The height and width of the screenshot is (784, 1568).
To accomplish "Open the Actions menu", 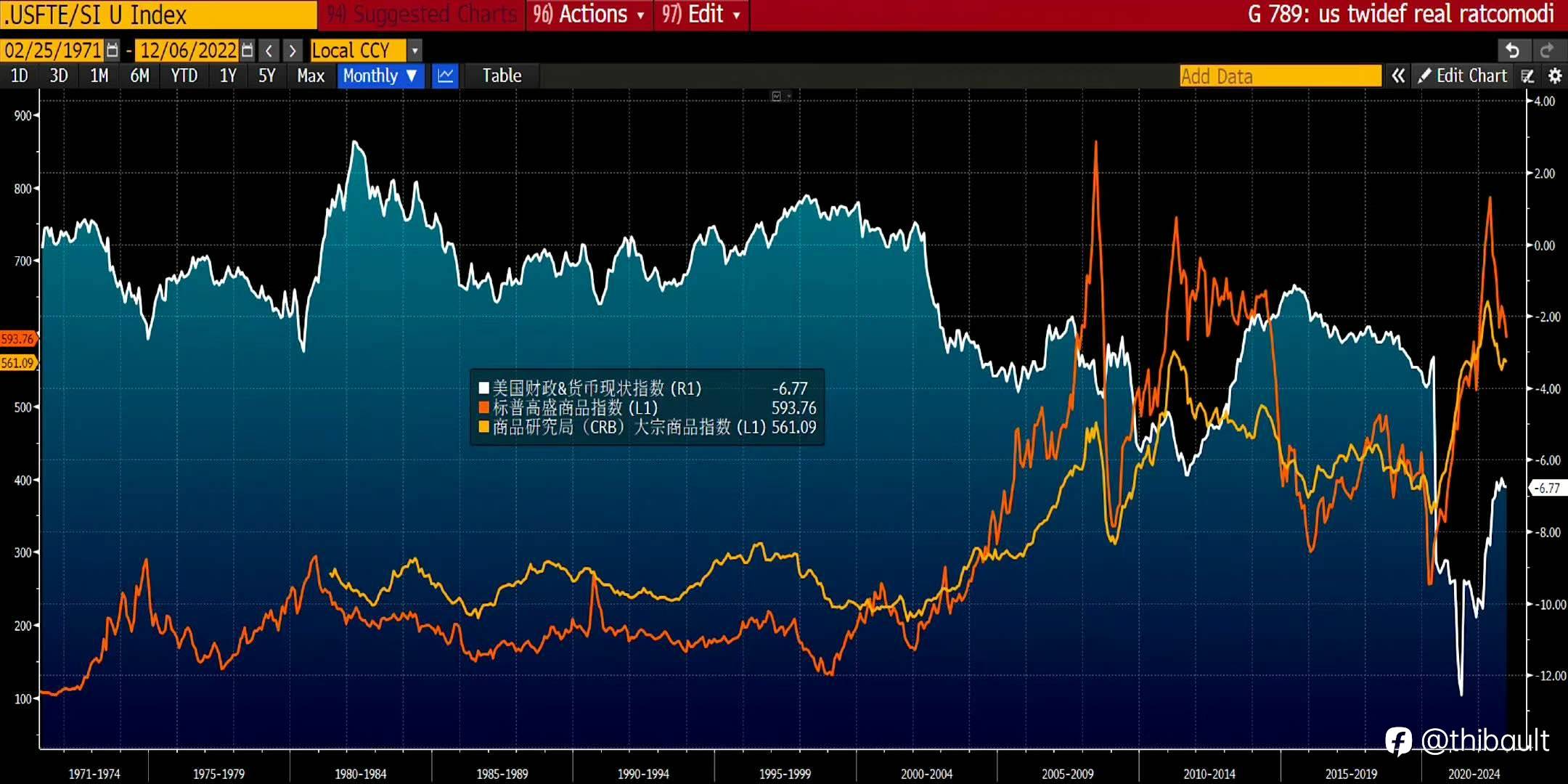I will (589, 15).
